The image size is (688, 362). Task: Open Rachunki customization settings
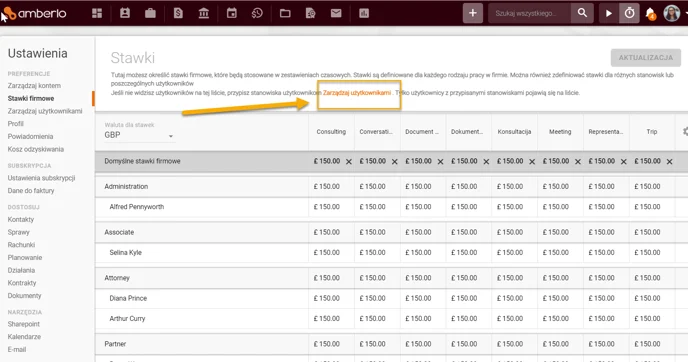tap(21, 245)
